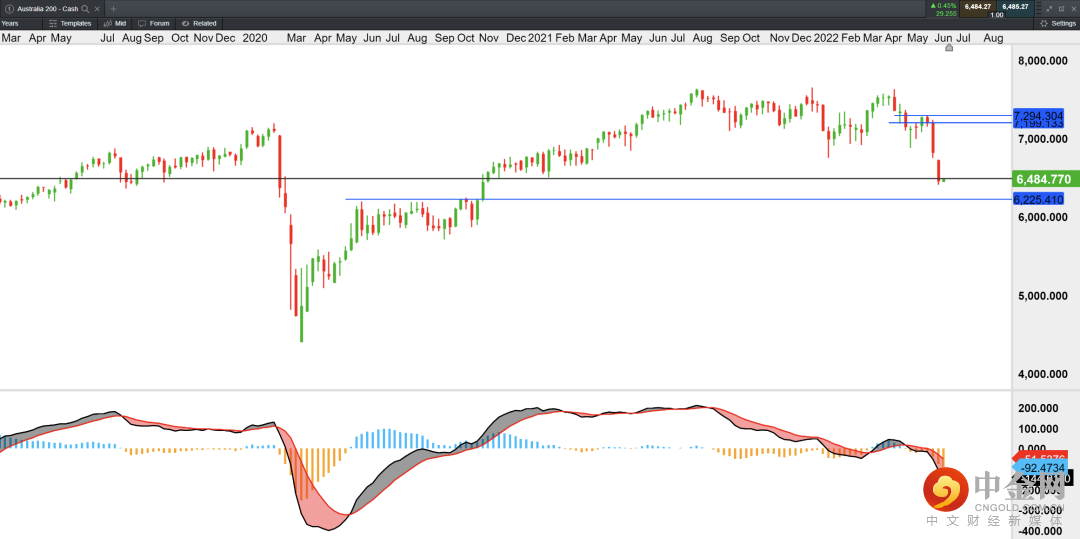Click the info icon beside Australia 200 - Cash
The image size is (1080, 539).
coord(8,8)
